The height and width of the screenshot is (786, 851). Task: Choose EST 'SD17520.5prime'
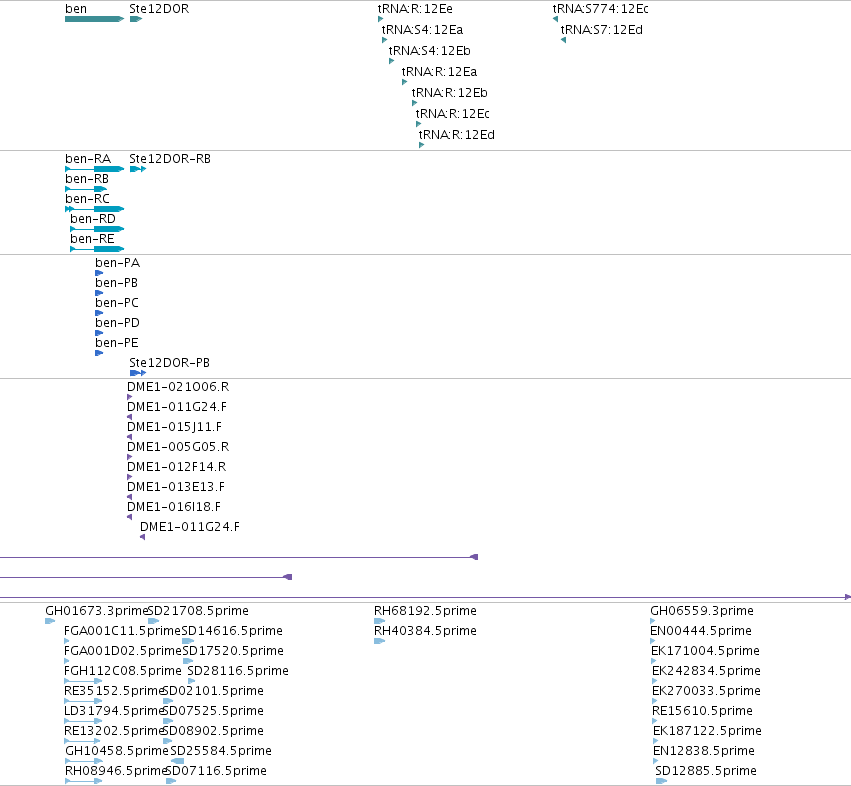[233, 651]
